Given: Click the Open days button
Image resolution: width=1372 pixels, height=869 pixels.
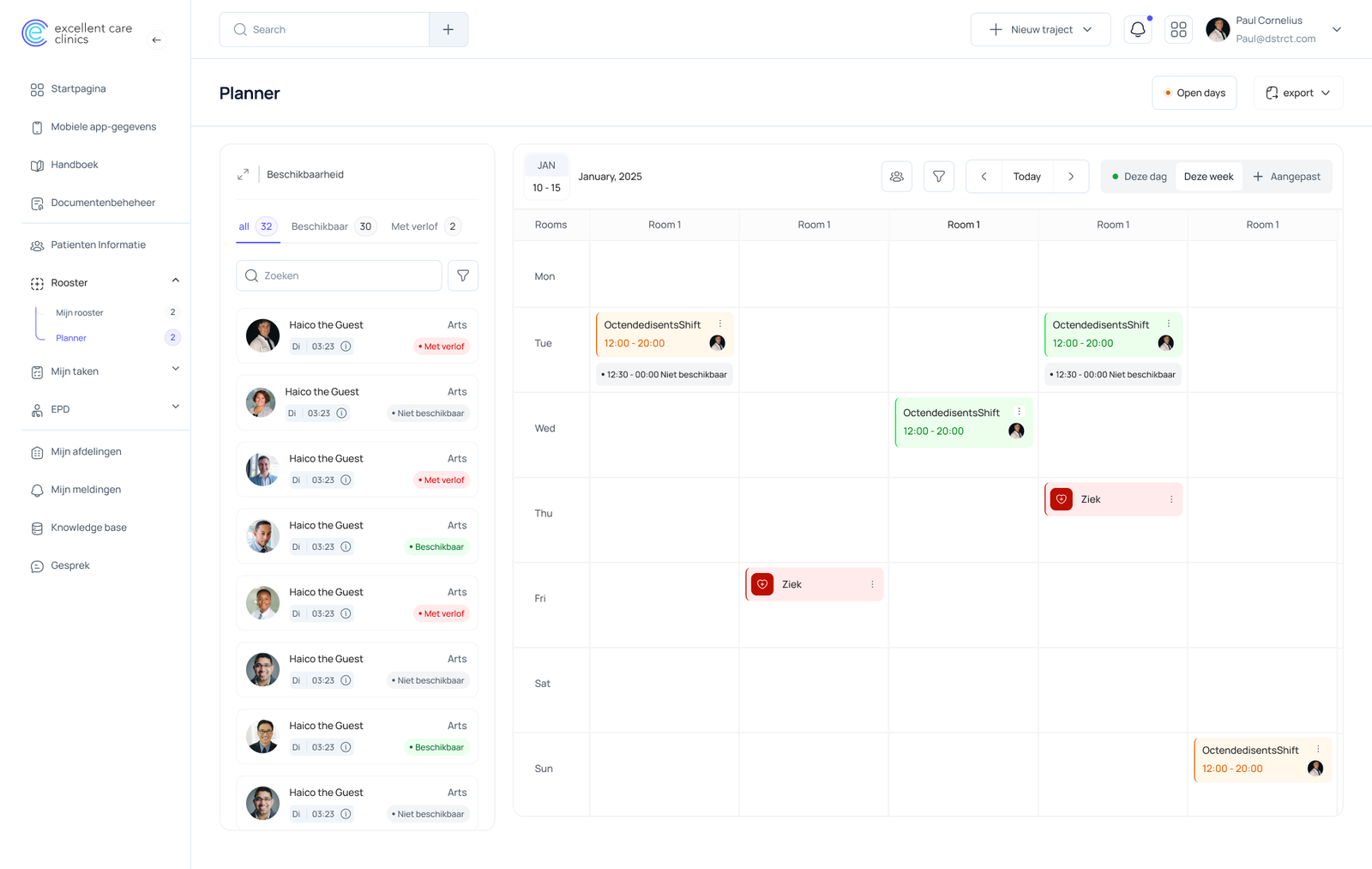Looking at the screenshot, I should pyautogui.click(x=1194, y=93).
